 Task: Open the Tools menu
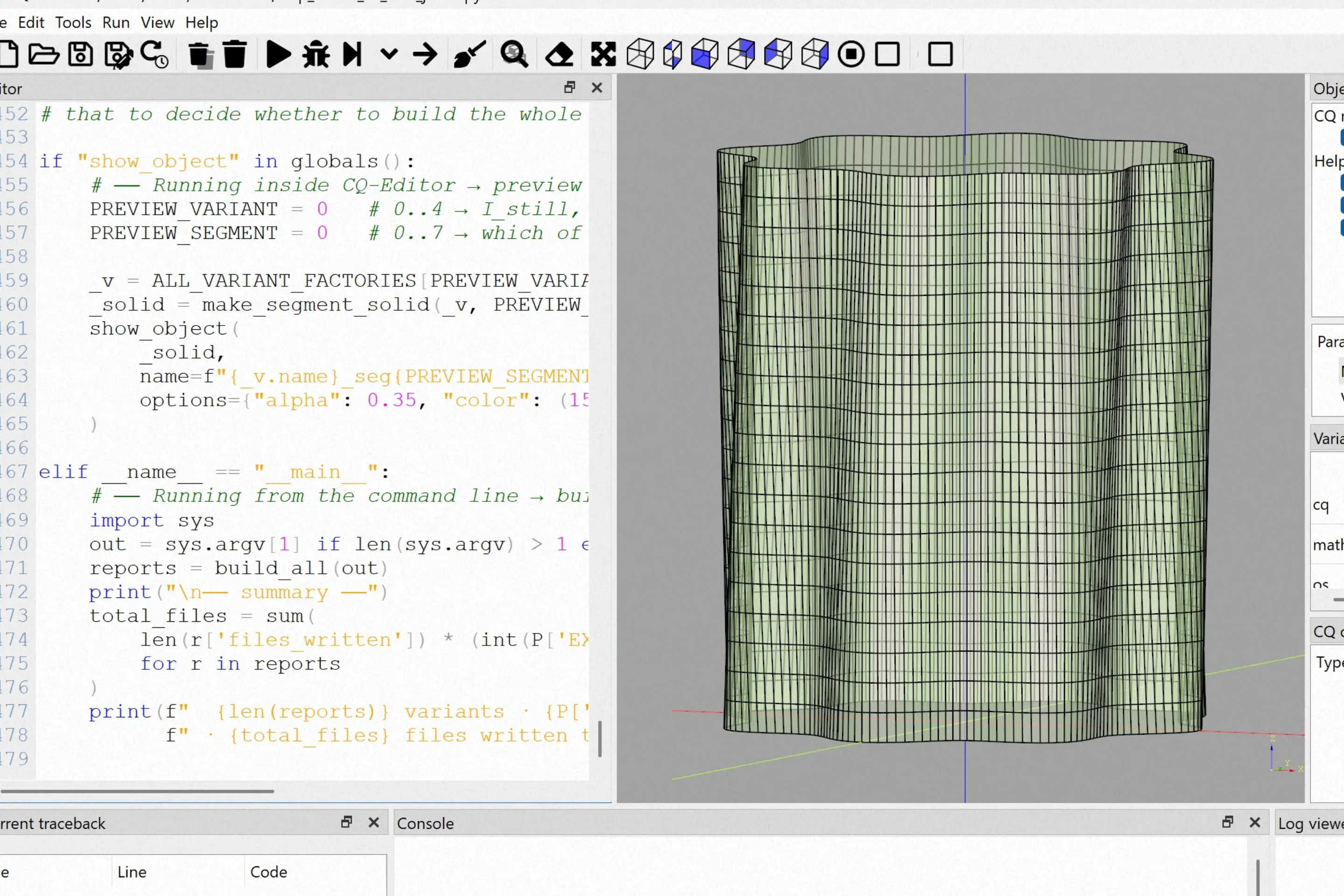(x=73, y=22)
